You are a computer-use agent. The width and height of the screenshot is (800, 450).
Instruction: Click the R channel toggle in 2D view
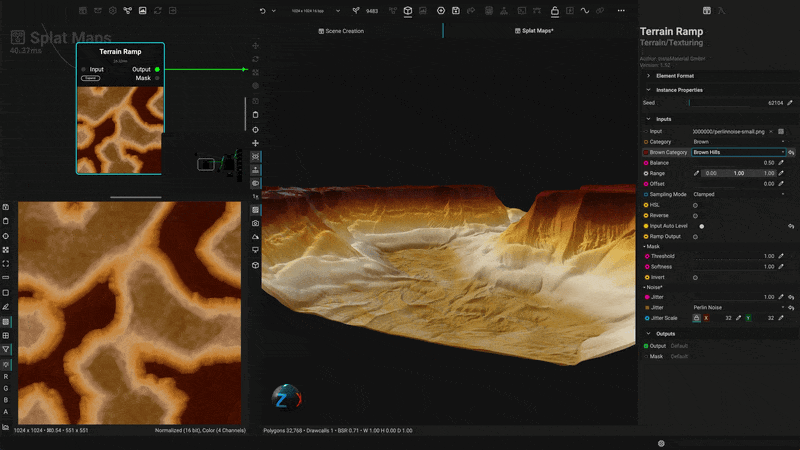tap(6, 377)
